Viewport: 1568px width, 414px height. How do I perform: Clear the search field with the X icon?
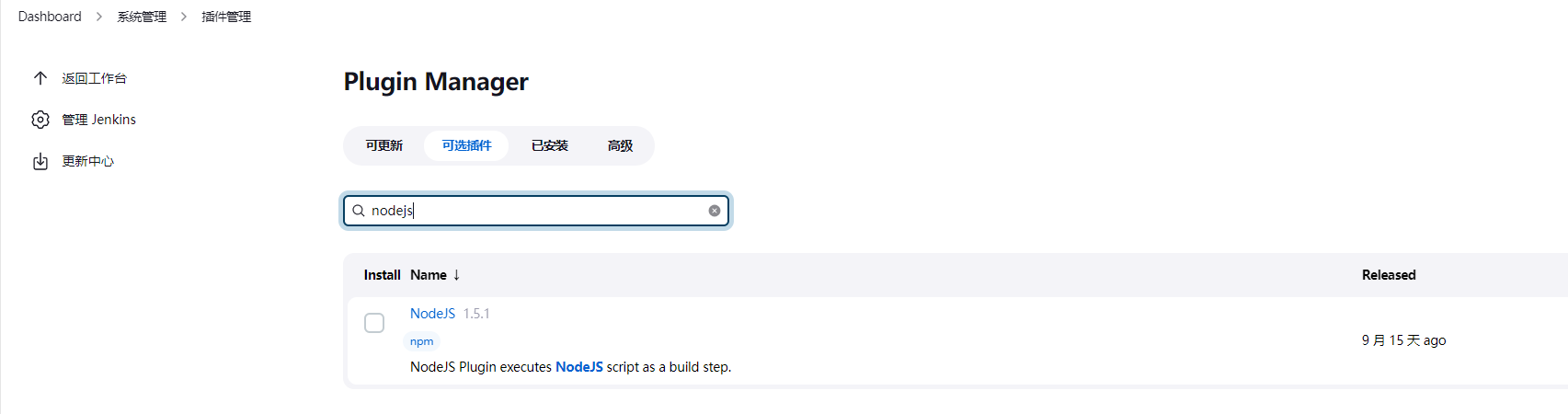point(715,211)
